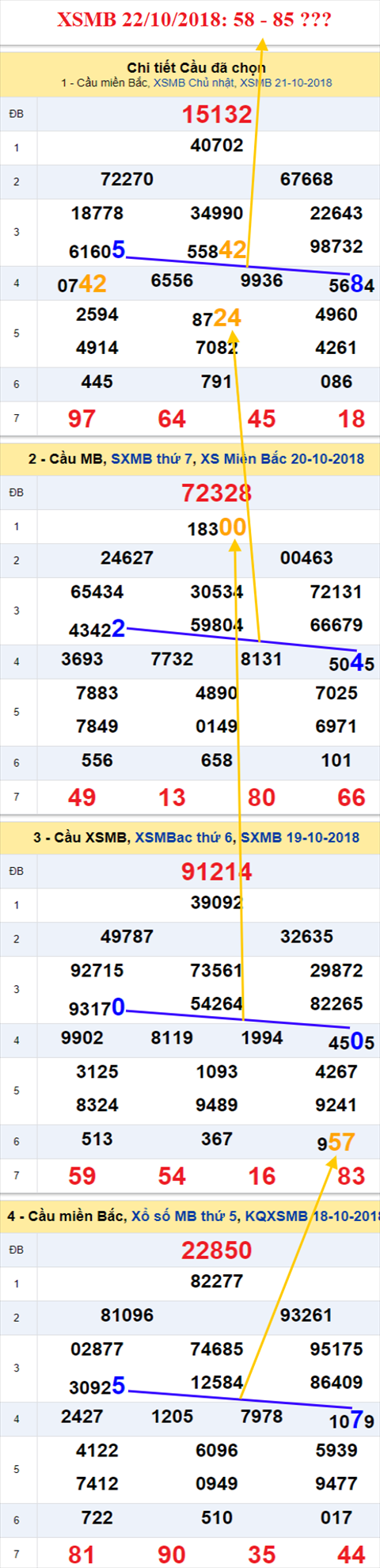380x1568 pixels.
Task: Click the heading 'Chi tiết Cầu đã chọn'
Action: click(x=196, y=67)
